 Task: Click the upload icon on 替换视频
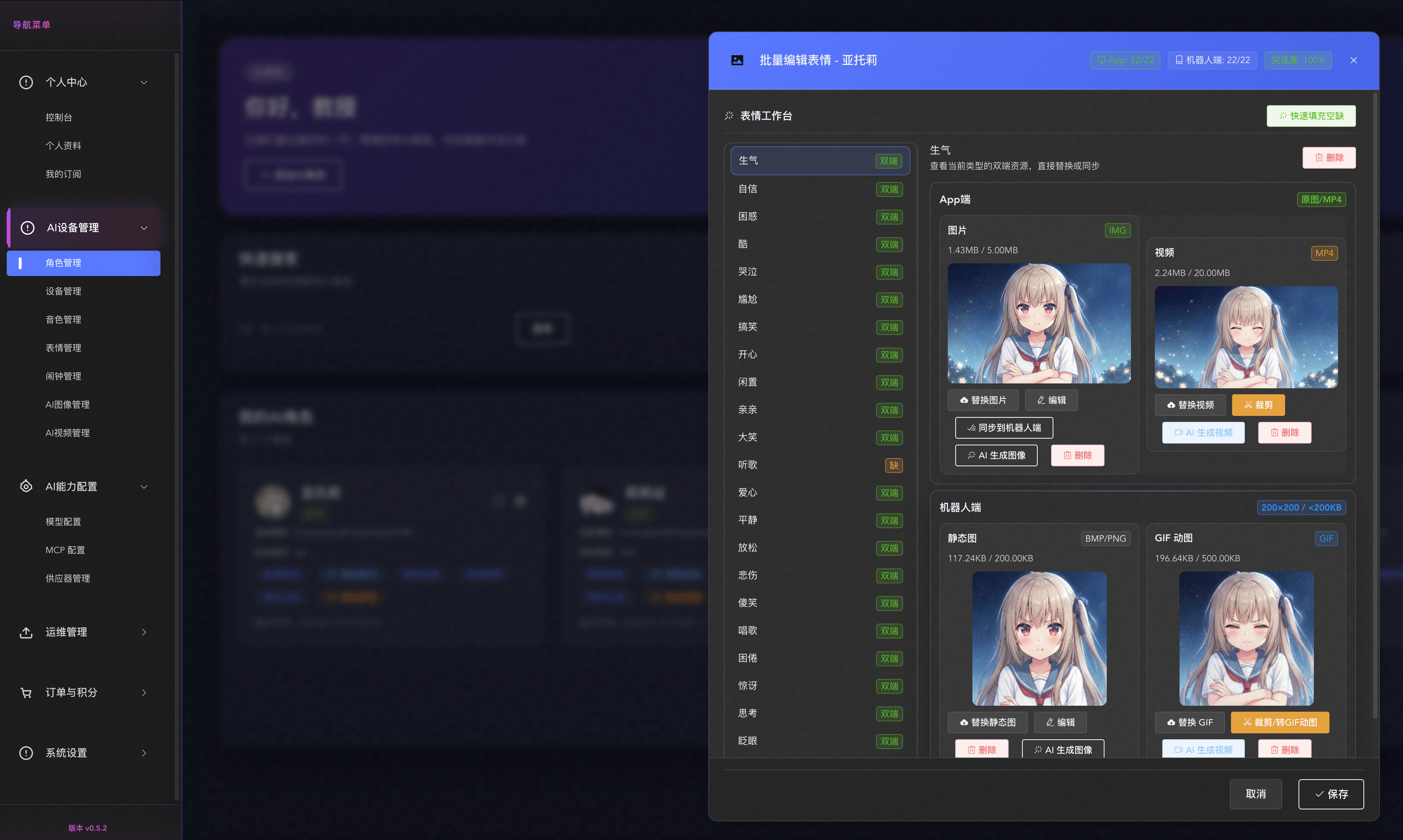(x=1171, y=405)
